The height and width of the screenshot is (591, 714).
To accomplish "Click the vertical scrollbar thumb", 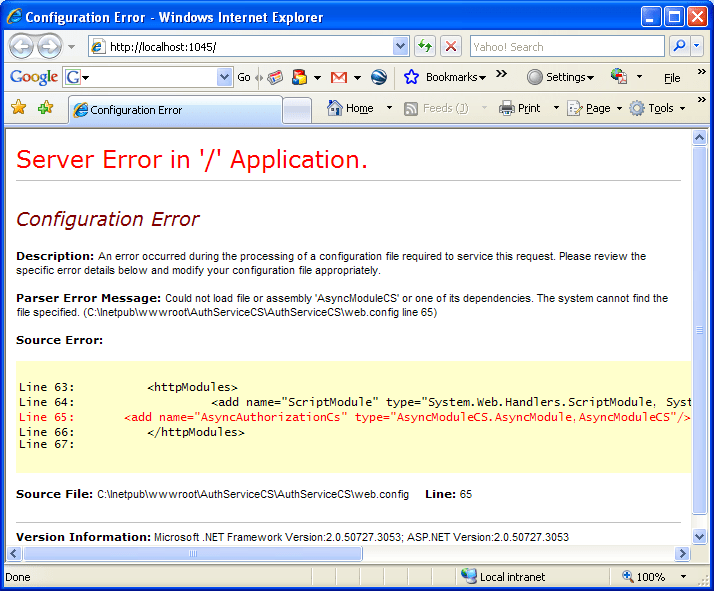I will tap(699, 330).
